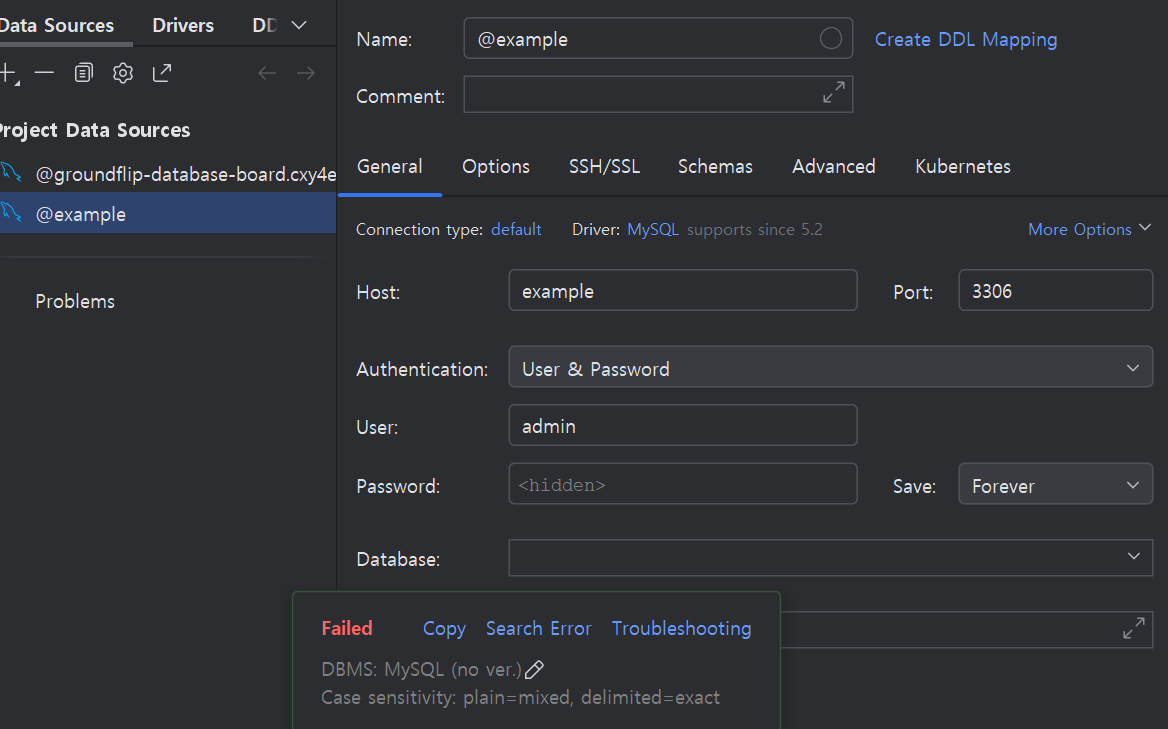Open the Advanced tab
The image size is (1168, 729).
834,166
